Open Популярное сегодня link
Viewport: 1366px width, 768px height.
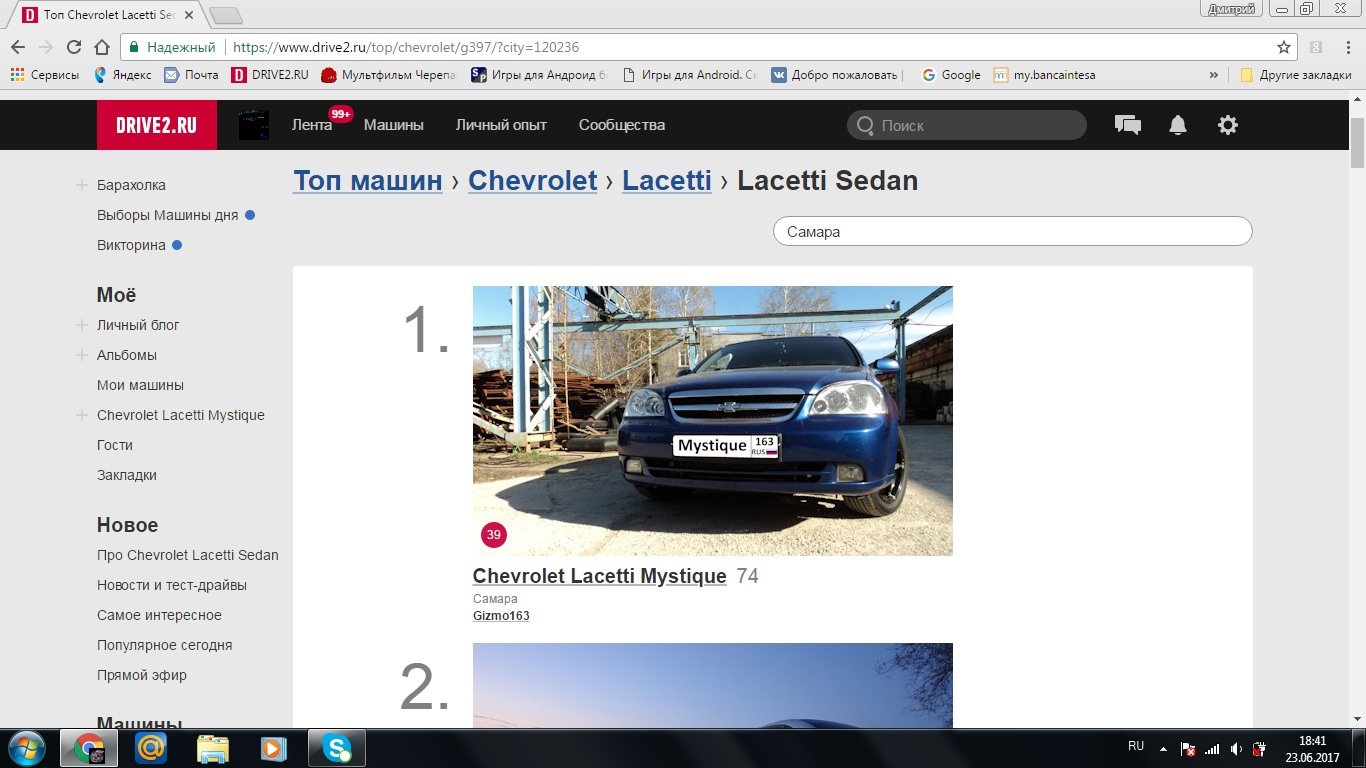(165, 645)
